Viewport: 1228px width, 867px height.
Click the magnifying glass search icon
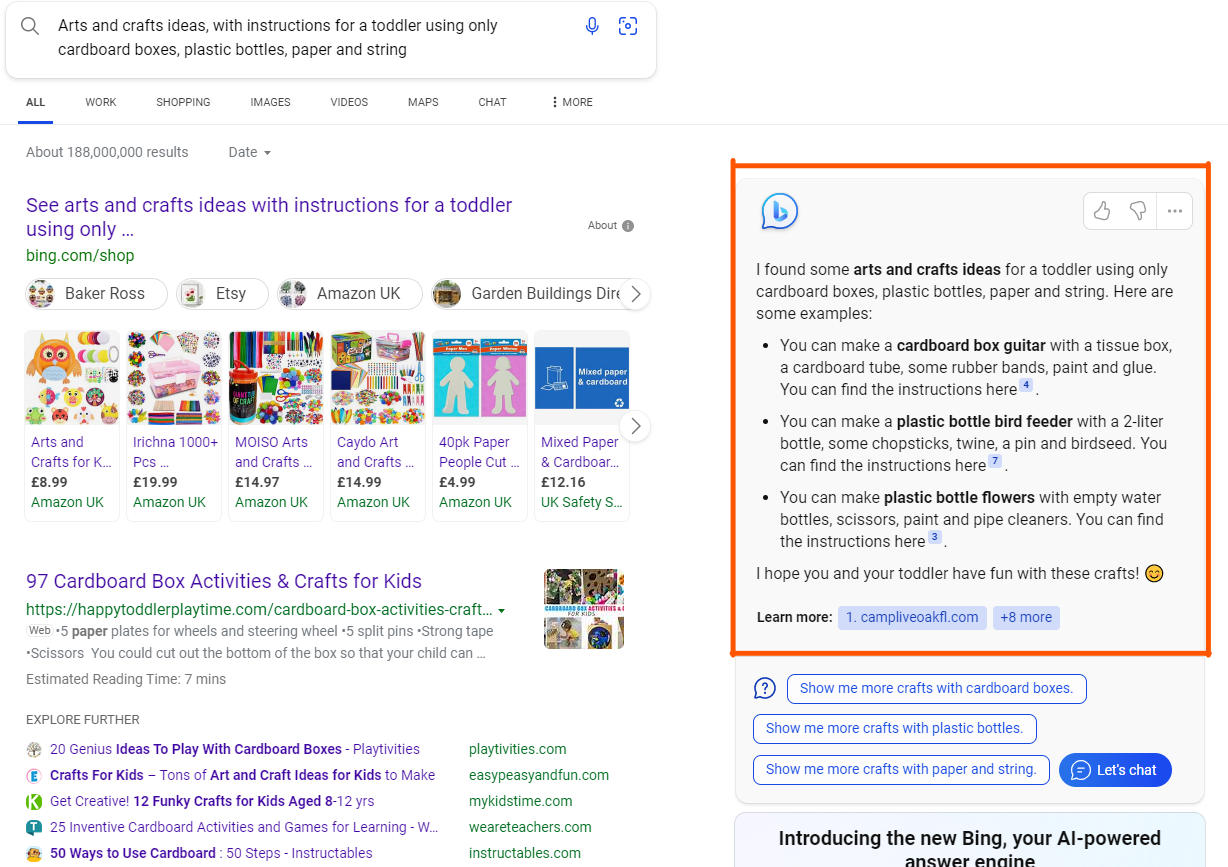29,26
